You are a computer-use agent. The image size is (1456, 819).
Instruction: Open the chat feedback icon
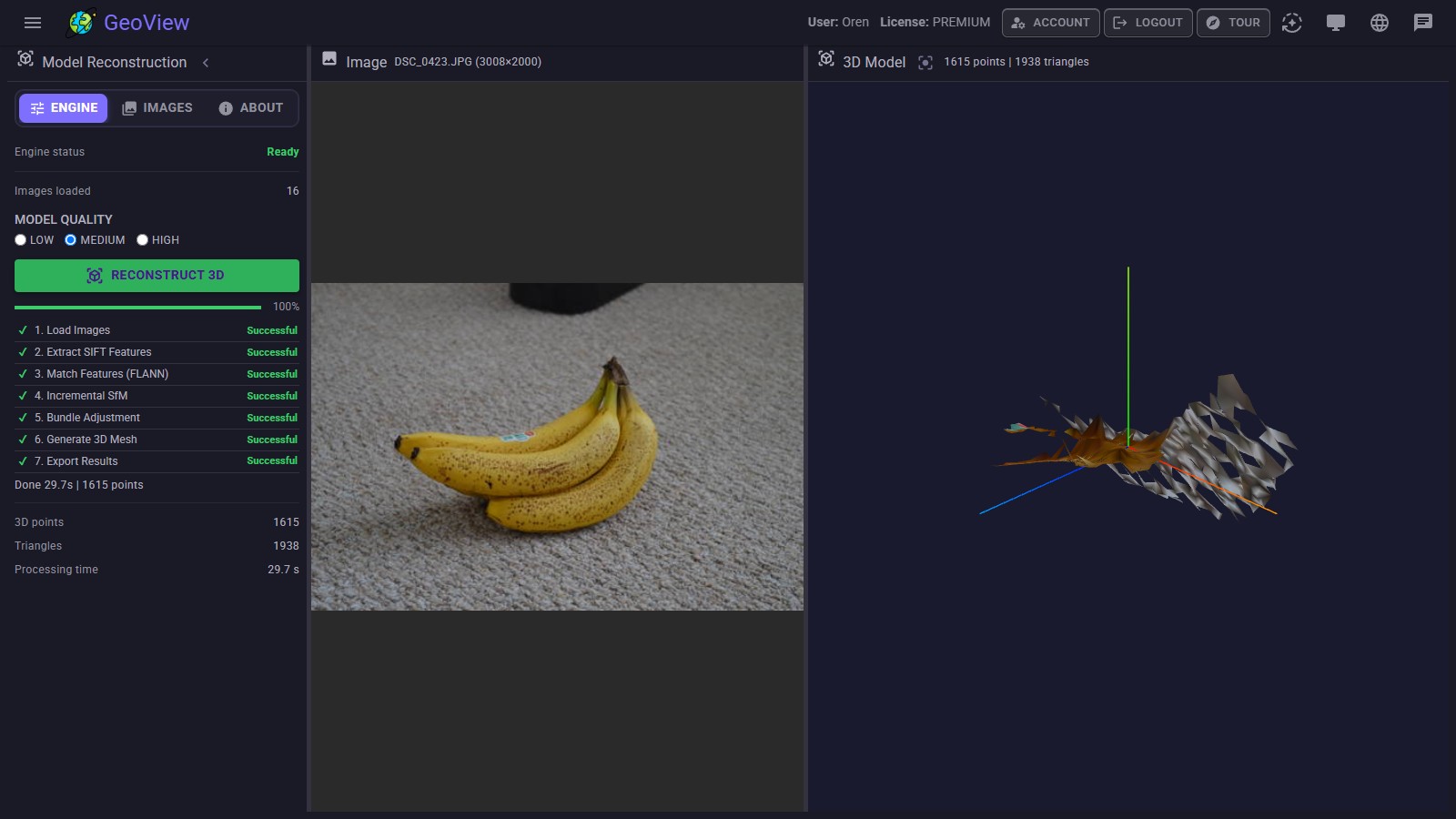click(x=1423, y=23)
